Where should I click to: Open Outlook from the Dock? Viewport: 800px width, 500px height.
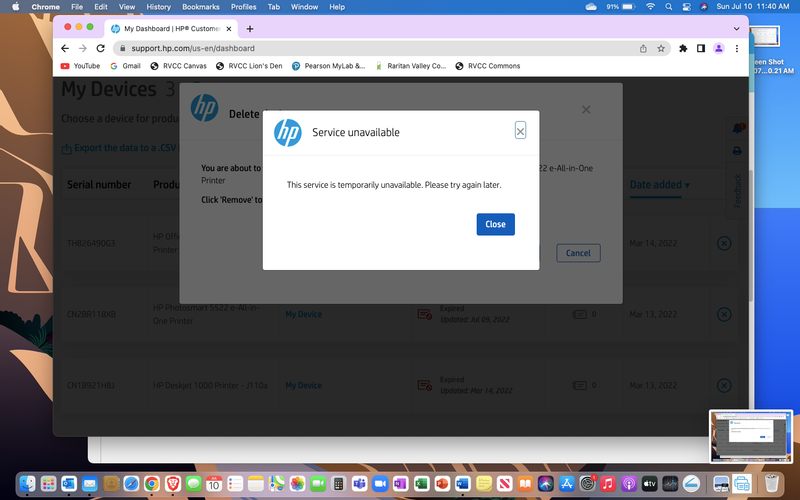coord(69,483)
